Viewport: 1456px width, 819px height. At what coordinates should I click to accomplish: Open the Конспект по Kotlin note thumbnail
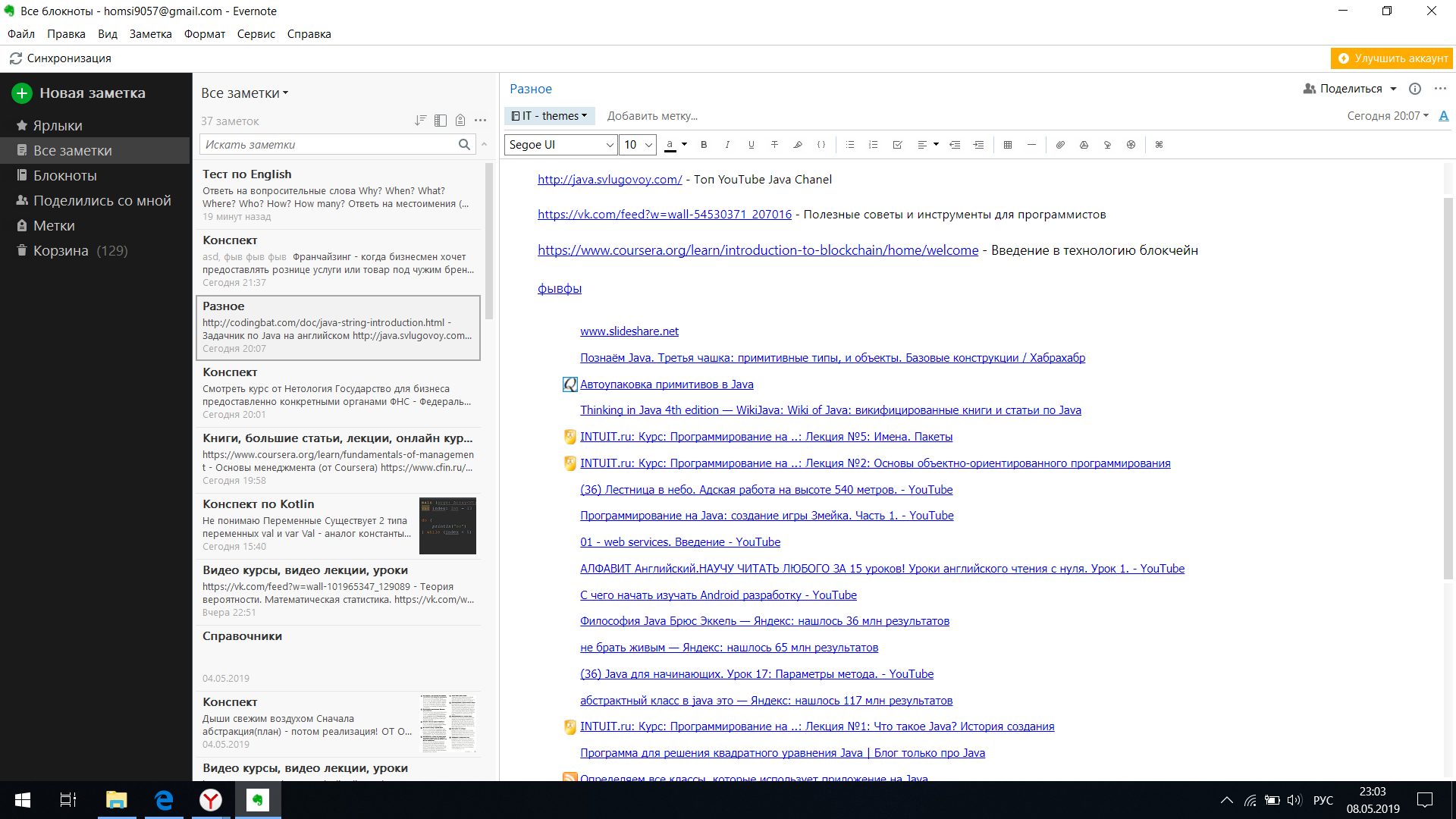coord(447,526)
